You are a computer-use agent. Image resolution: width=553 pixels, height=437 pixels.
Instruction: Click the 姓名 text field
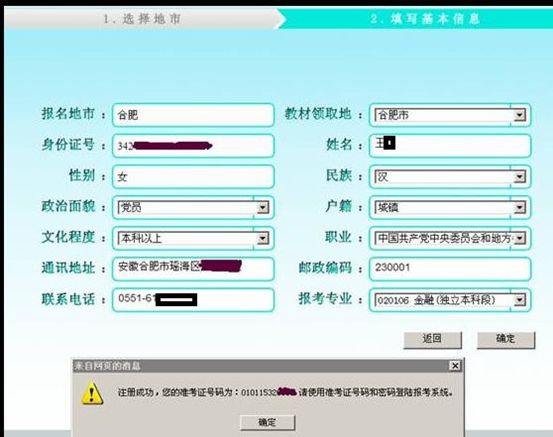coord(450,146)
